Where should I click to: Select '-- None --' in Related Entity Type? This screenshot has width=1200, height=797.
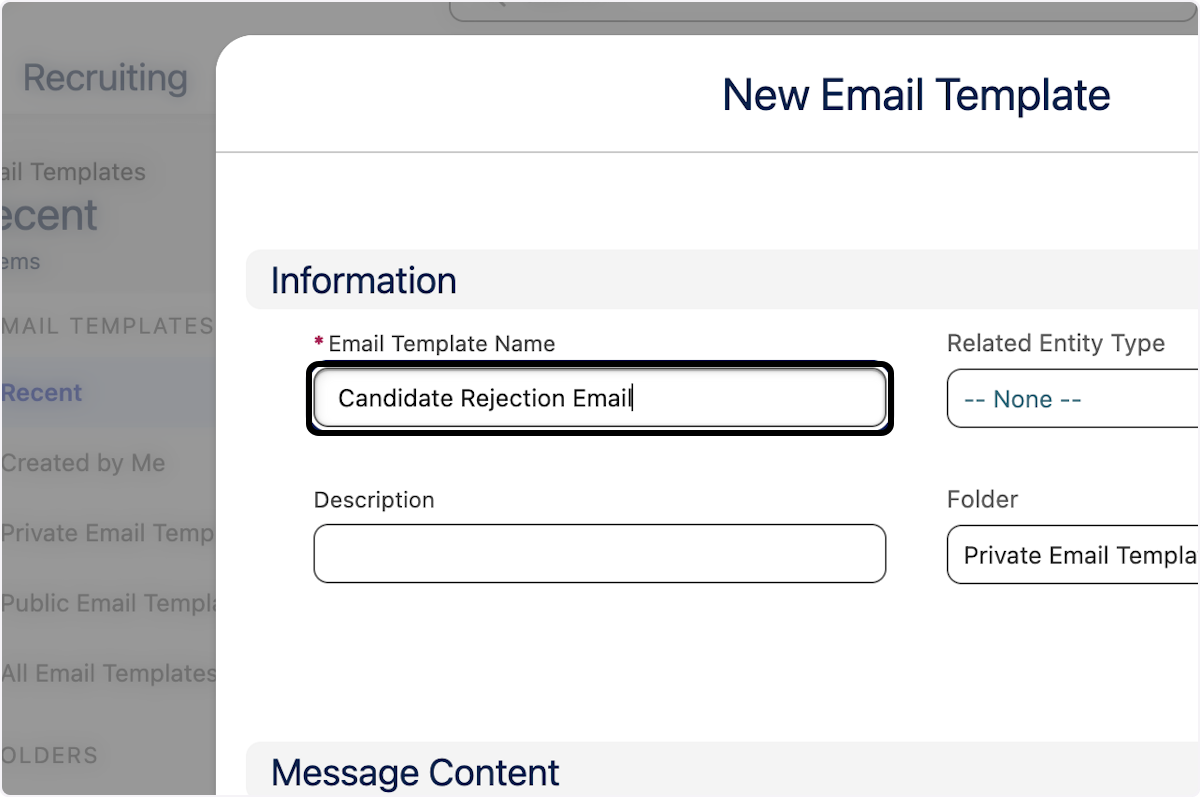tap(1021, 398)
